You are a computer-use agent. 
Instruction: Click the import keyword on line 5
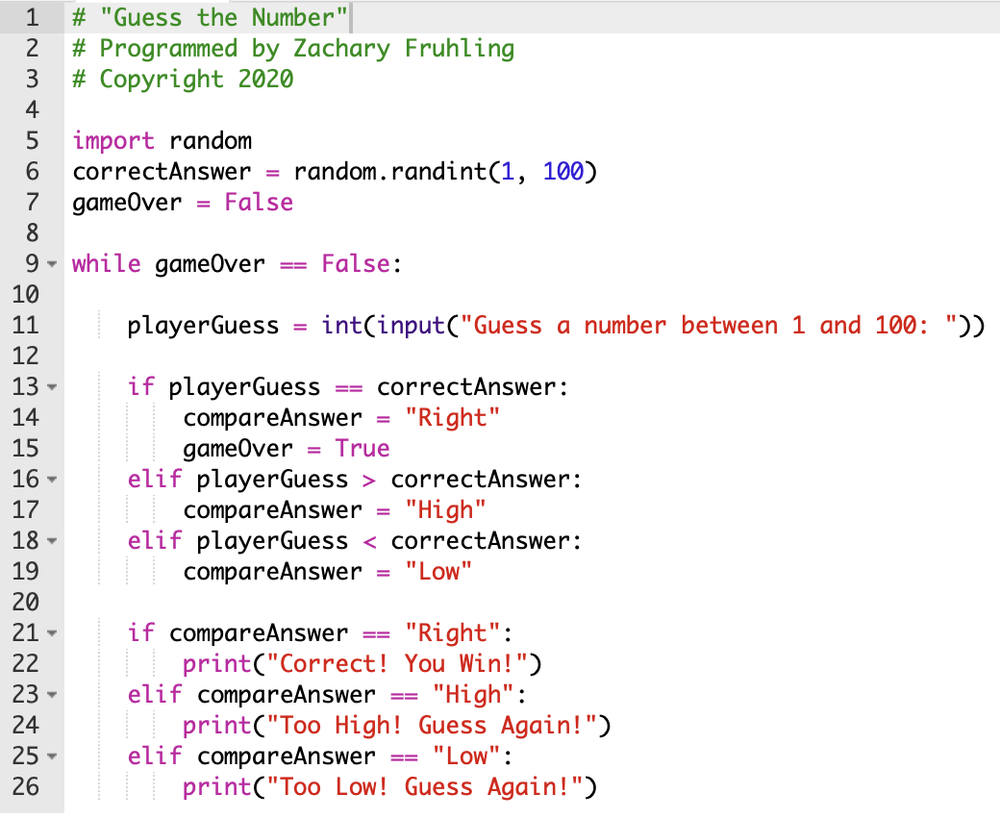[x=113, y=140]
